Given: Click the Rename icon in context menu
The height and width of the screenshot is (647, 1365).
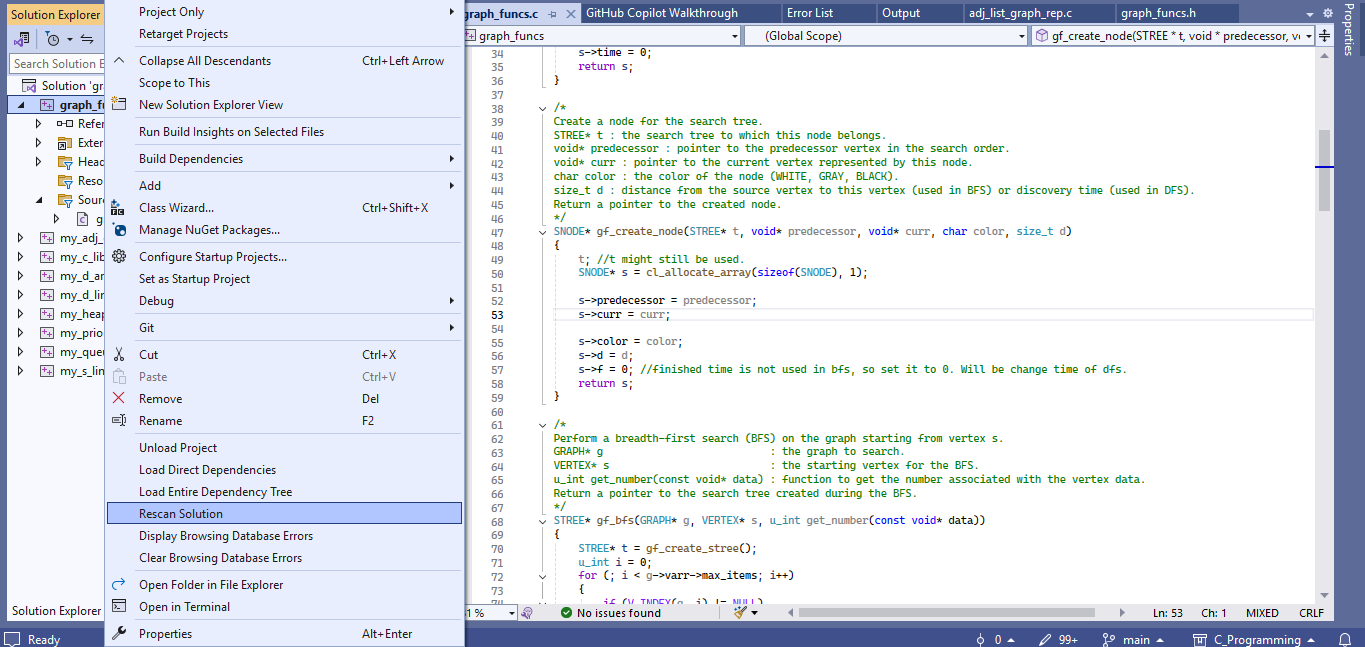Looking at the screenshot, I should [119, 421].
